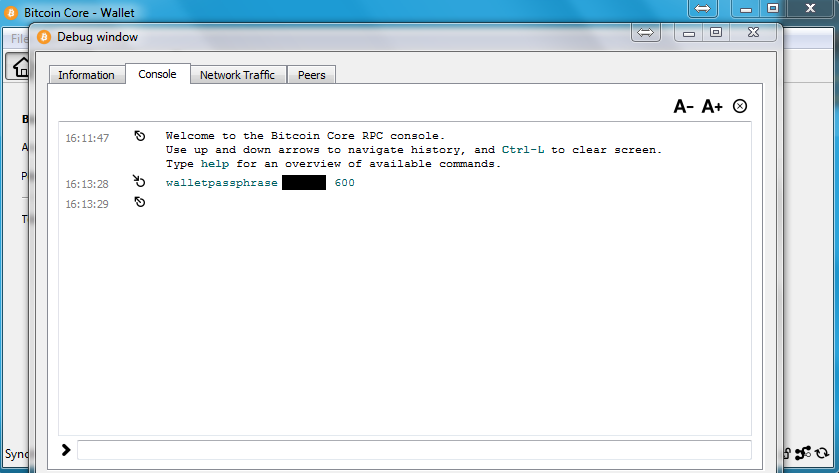Open File menu in Bitcoin Core window
Viewport: 839px width, 473px height.
point(19,39)
